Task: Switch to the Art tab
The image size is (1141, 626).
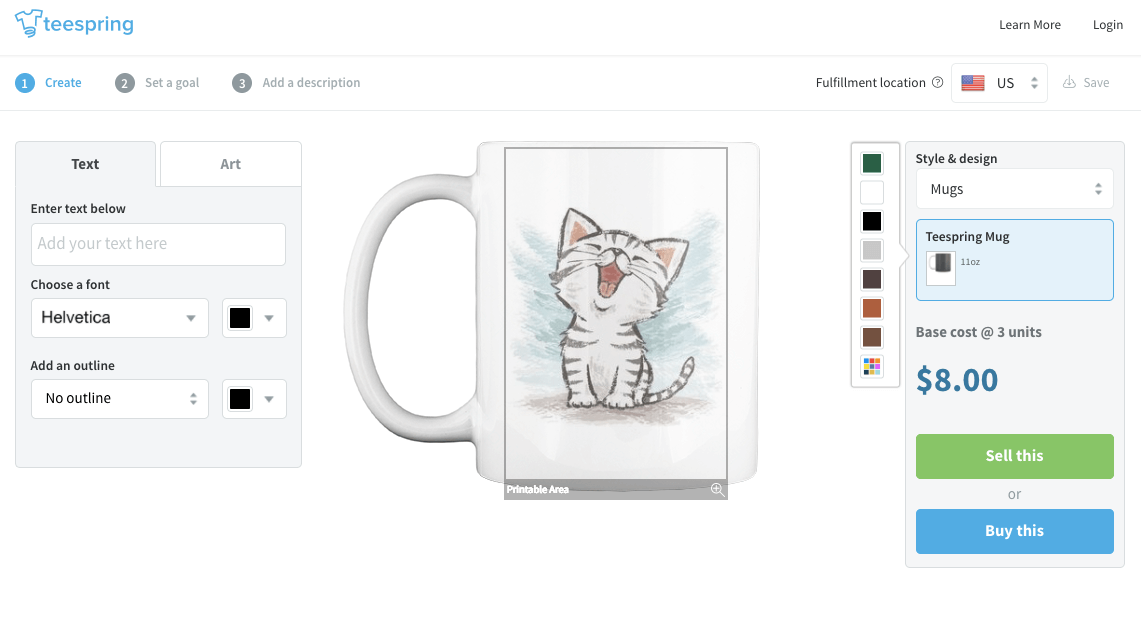Action: pos(230,164)
